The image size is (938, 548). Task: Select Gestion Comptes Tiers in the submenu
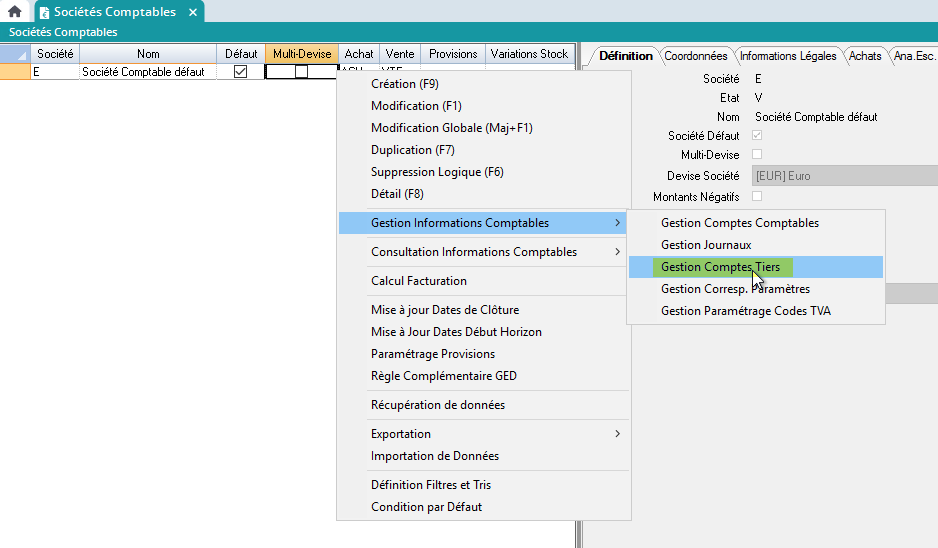pyautogui.click(x=720, y=267)
